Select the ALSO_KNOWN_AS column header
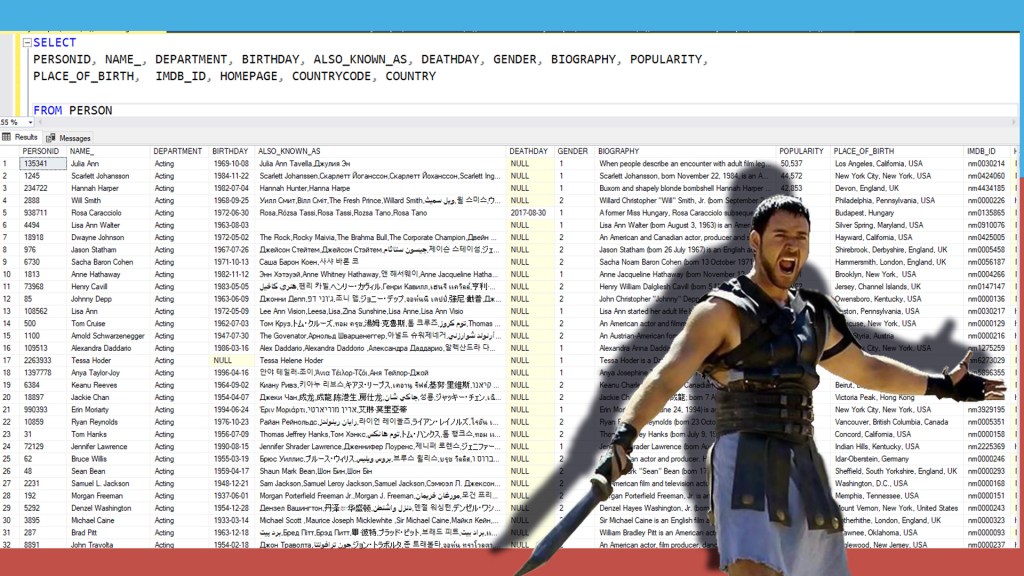This screenshot has height=576, width=1024. 289,151
